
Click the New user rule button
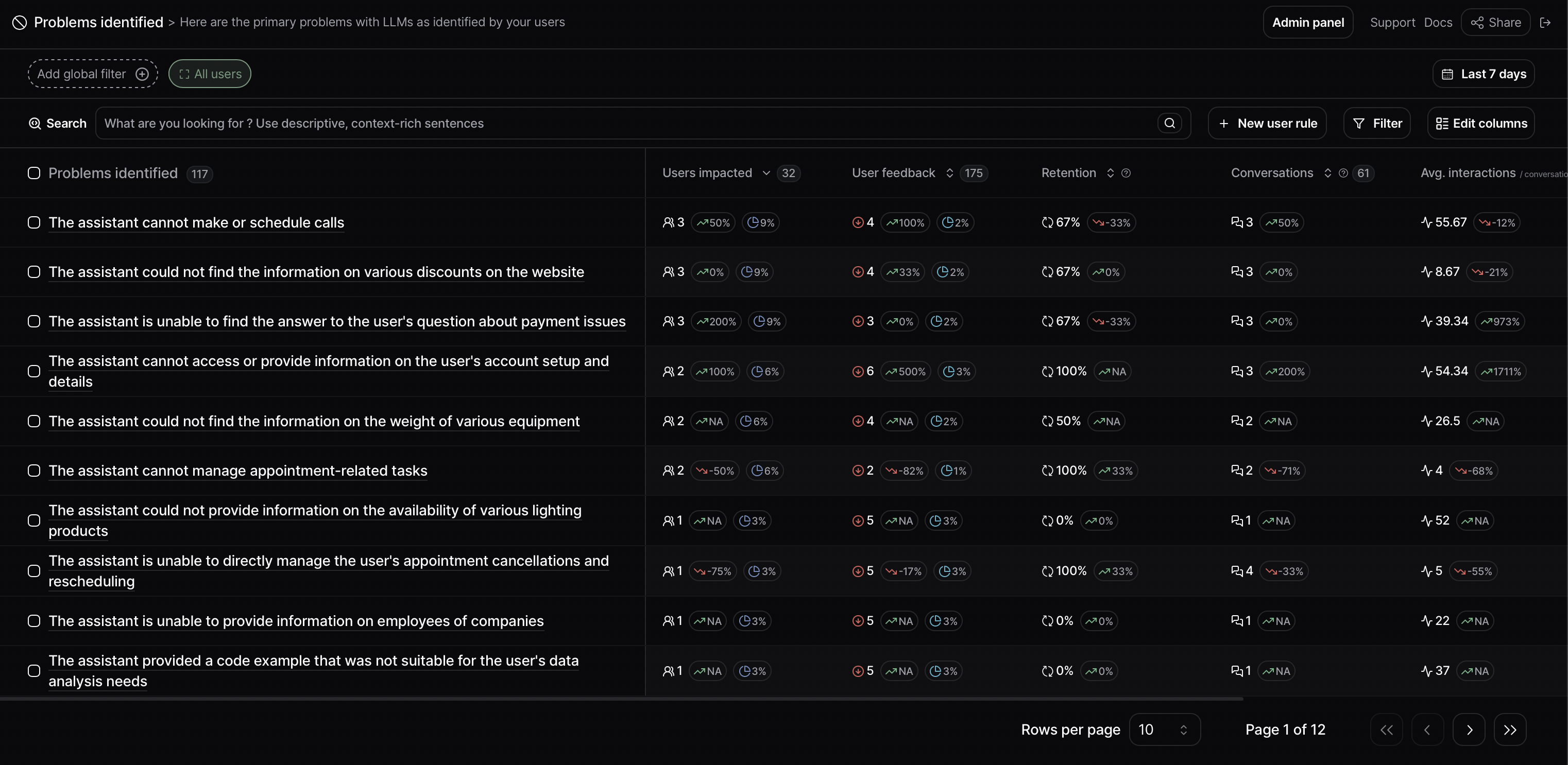click(1267, 124)
